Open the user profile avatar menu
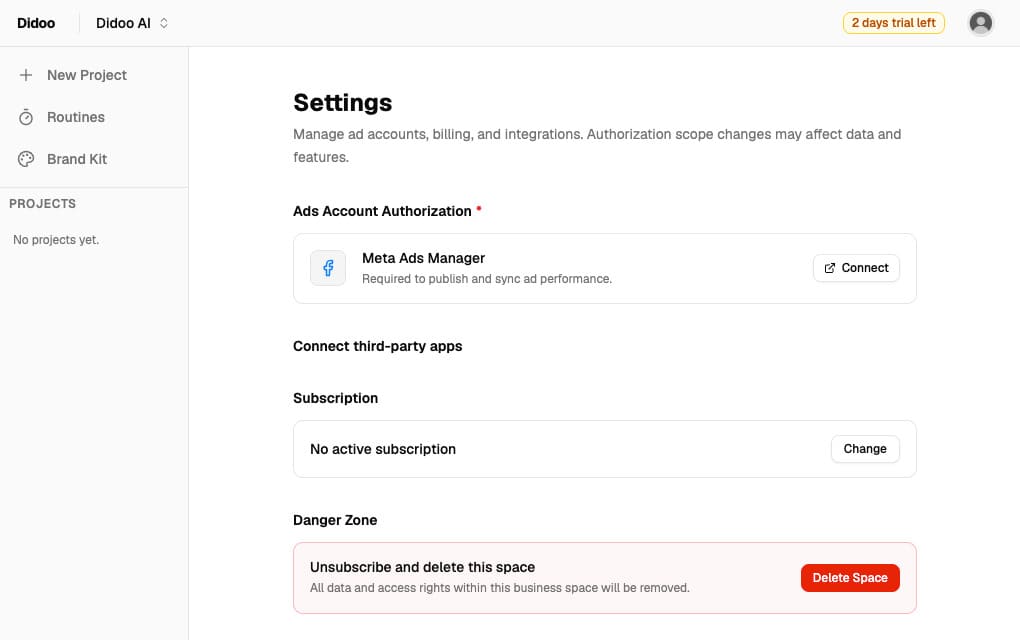 980,23
